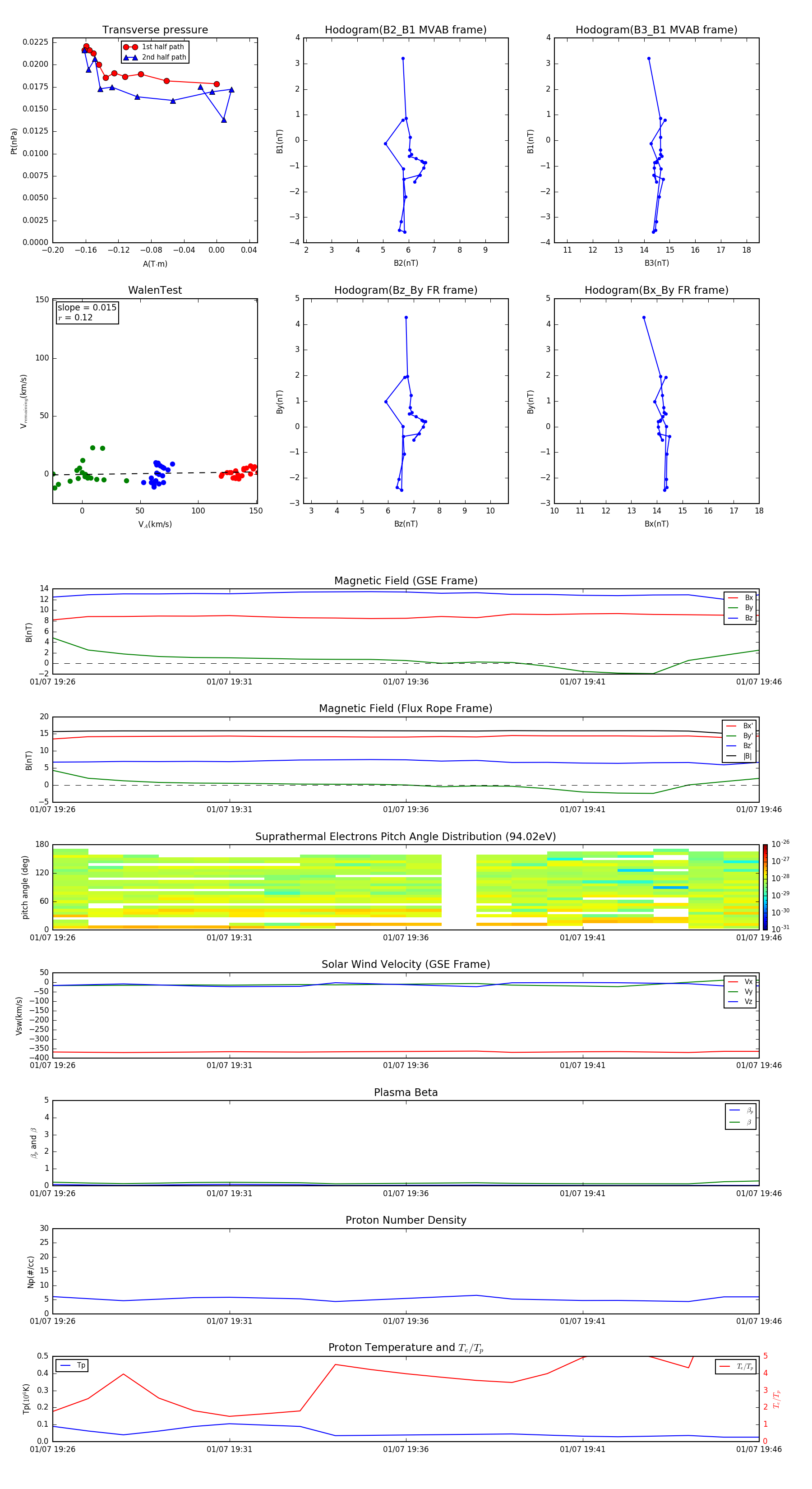Viewport: 812px width, 1489px height.
Task: Click the 'Proton Number Density' title
Action: pyautogui.click(x=406, y=1220)
